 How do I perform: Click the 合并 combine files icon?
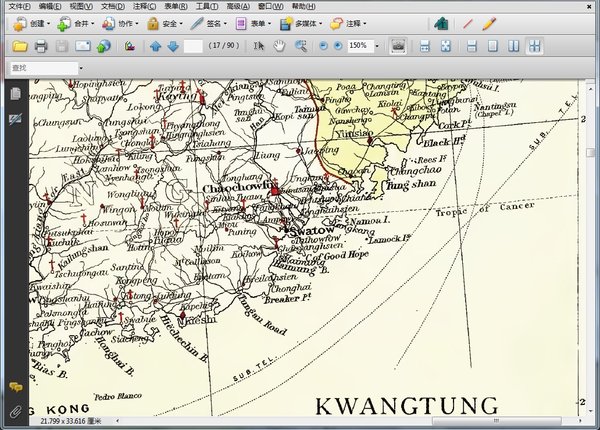pos(64,24)
